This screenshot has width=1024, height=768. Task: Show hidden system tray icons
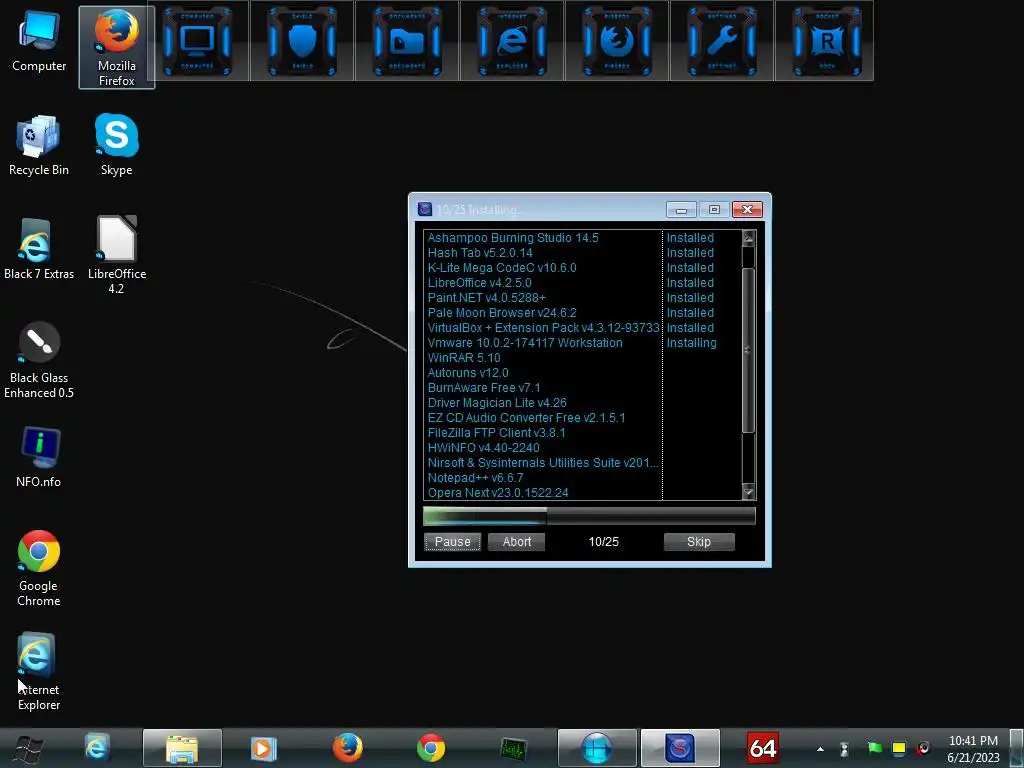click(x=820, y=749)
